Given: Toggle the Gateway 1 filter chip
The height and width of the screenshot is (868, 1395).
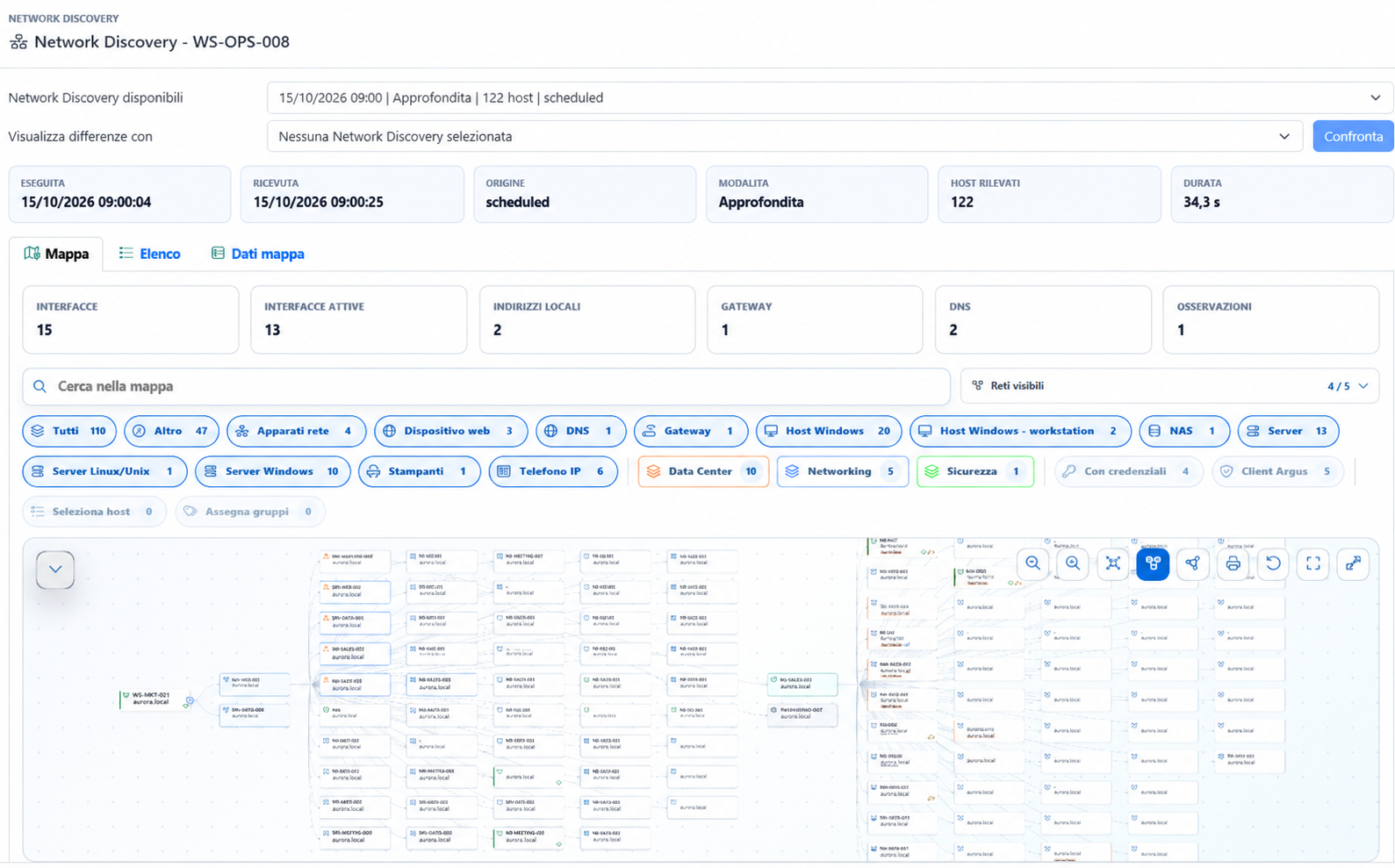Looking at the screenshot, I should tap(690, 431).
